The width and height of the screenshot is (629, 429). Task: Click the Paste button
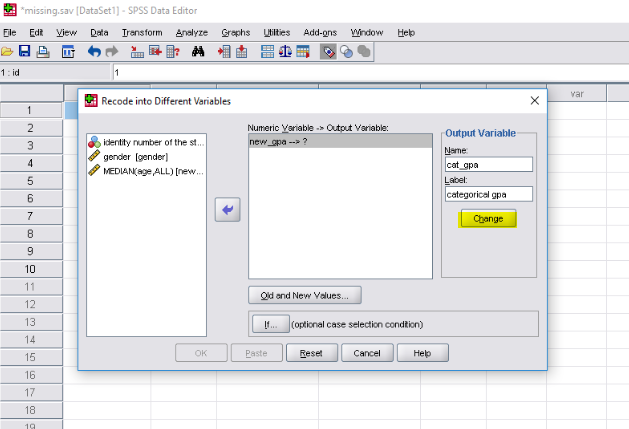(256, 353)
